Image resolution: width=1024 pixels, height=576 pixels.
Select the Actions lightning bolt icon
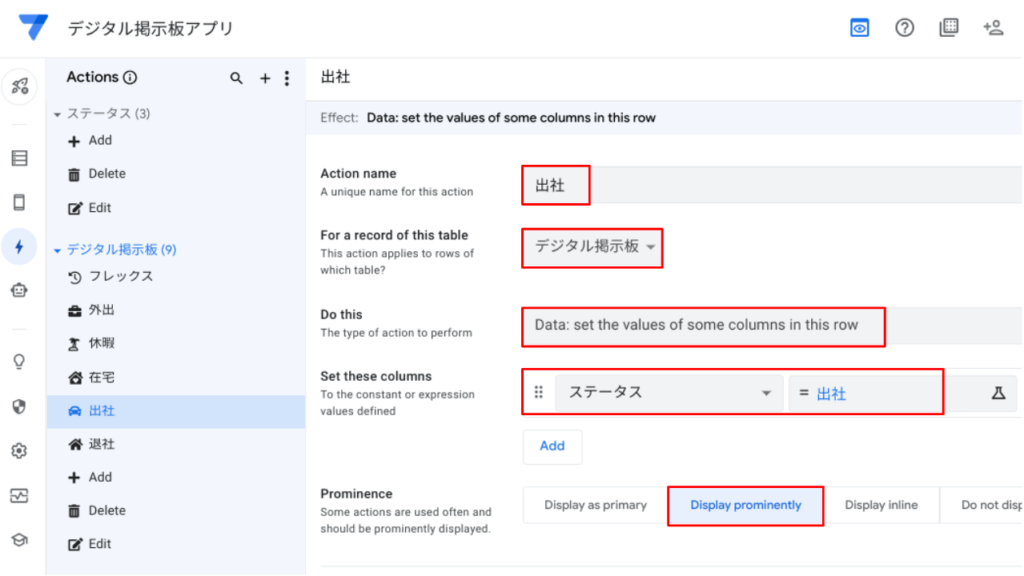(20, 247)
